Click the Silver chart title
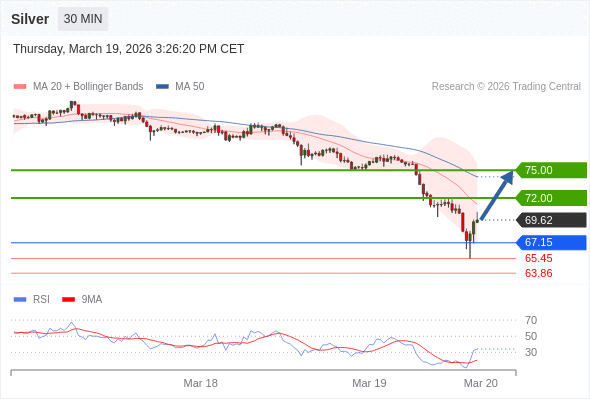This screenshot has width=590, height=400. [30, 19]
